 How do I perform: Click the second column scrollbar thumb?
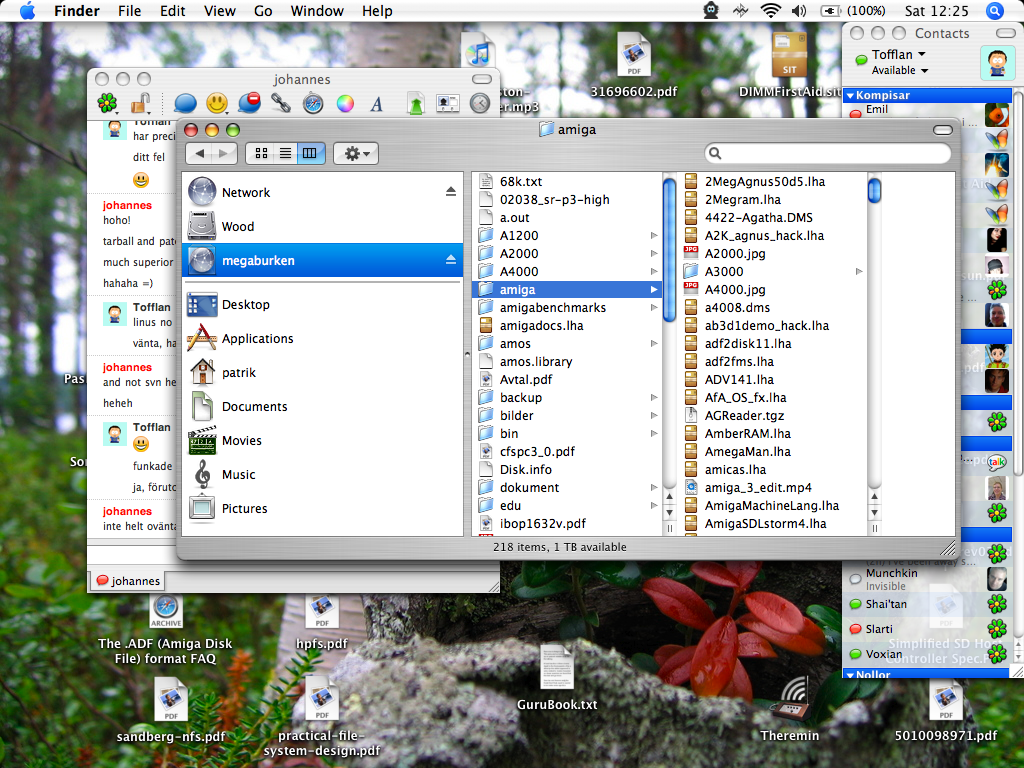(874, 190)
